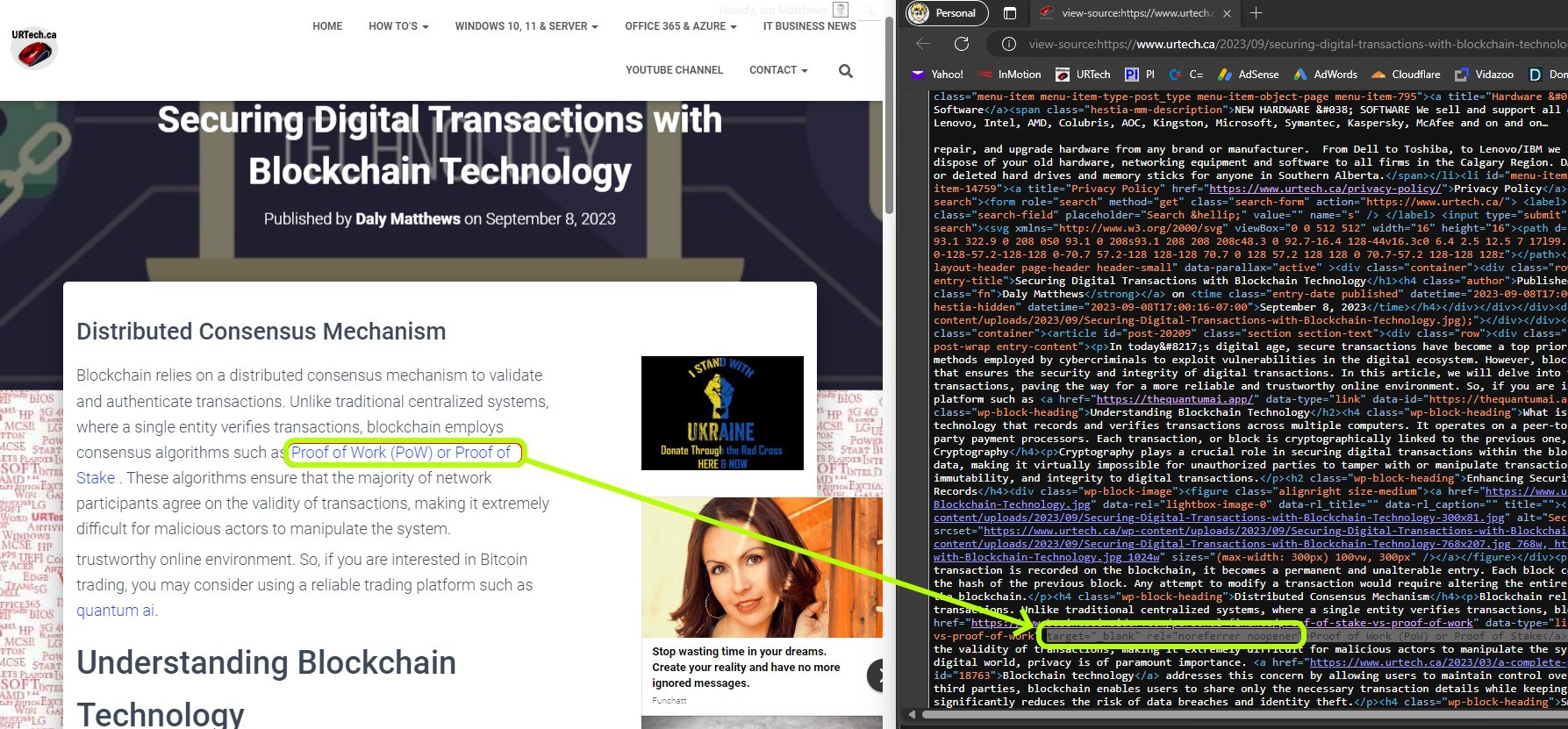Open the vertical tabs panel icon
1568x729 pixels.
pyautogui.click(x=1010, y=13)
